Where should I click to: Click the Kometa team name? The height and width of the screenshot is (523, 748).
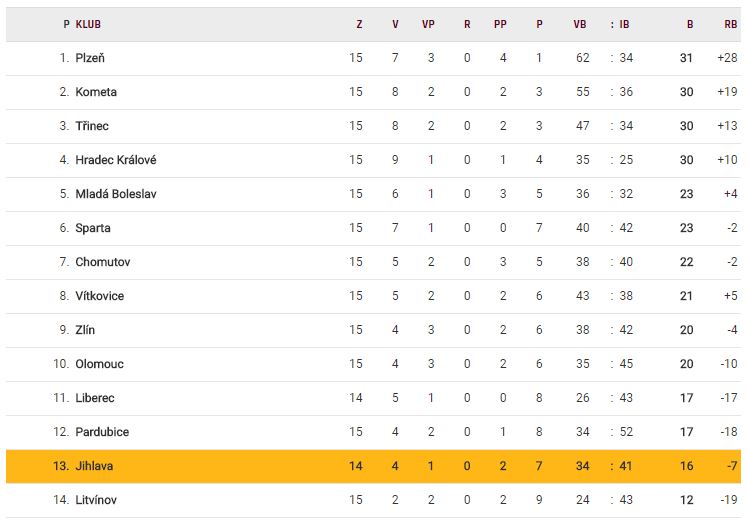tap(96, 92)
